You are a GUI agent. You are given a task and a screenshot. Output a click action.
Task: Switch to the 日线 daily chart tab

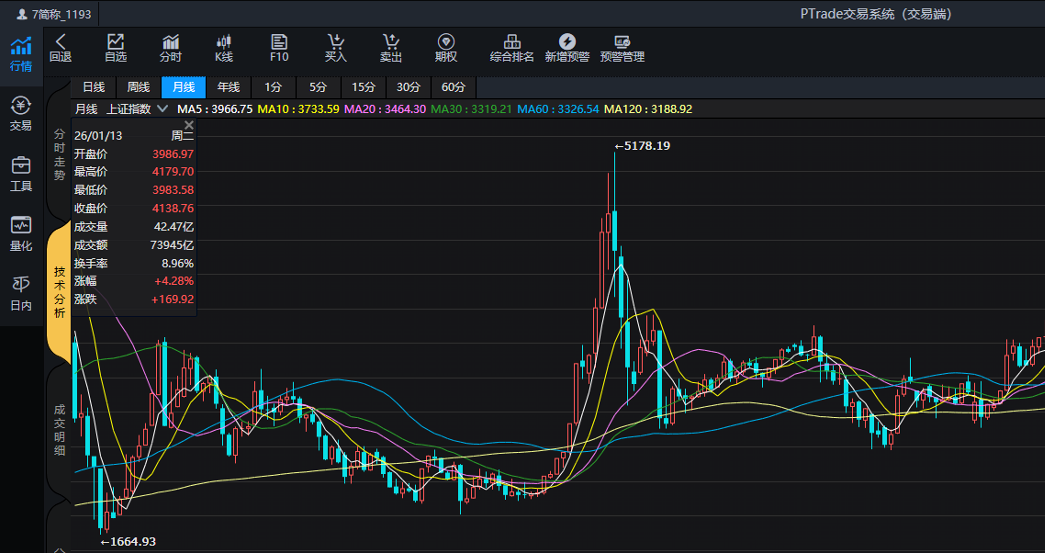[x=93, y=87]
